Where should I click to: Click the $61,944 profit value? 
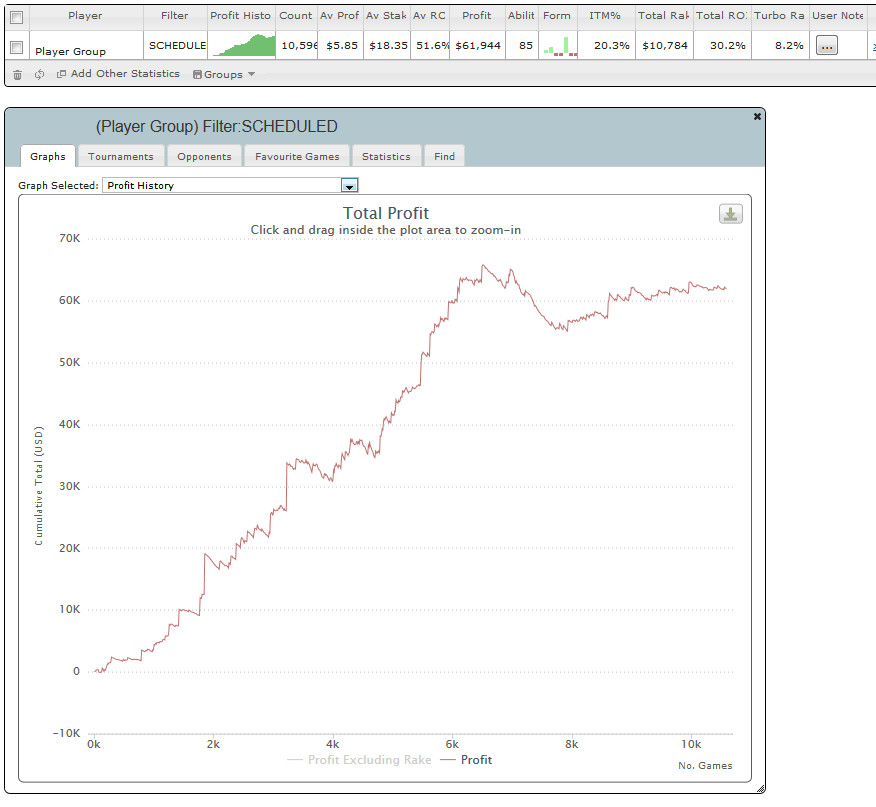click(x=478, y=46)
